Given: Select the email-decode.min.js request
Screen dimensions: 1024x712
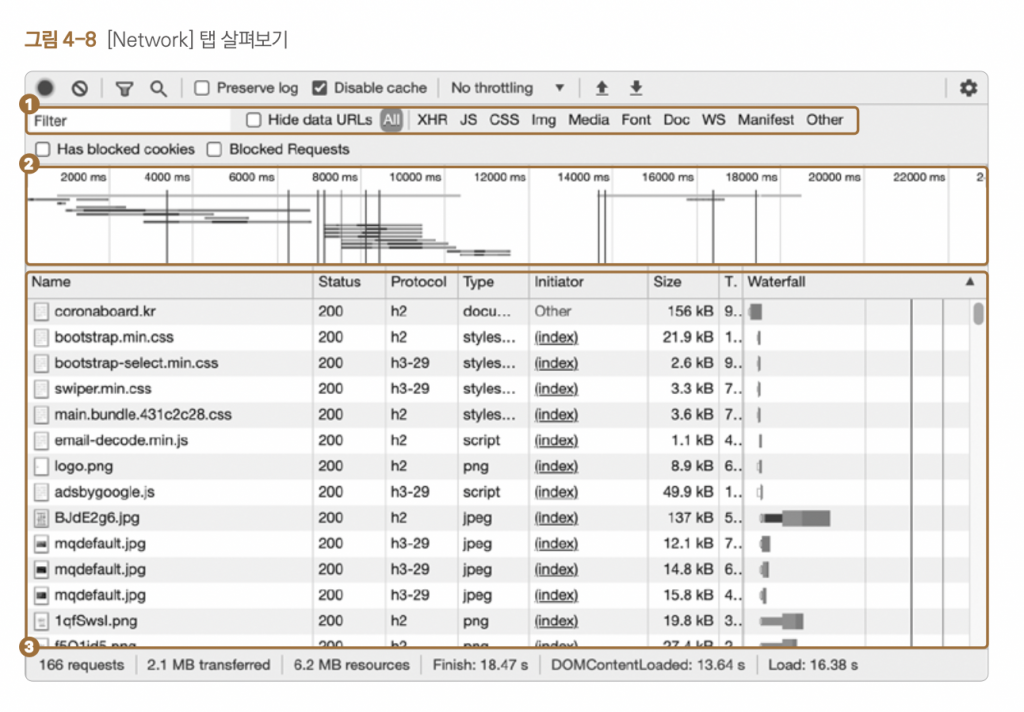Looking at the screenshot, I should tap(121, 441).
